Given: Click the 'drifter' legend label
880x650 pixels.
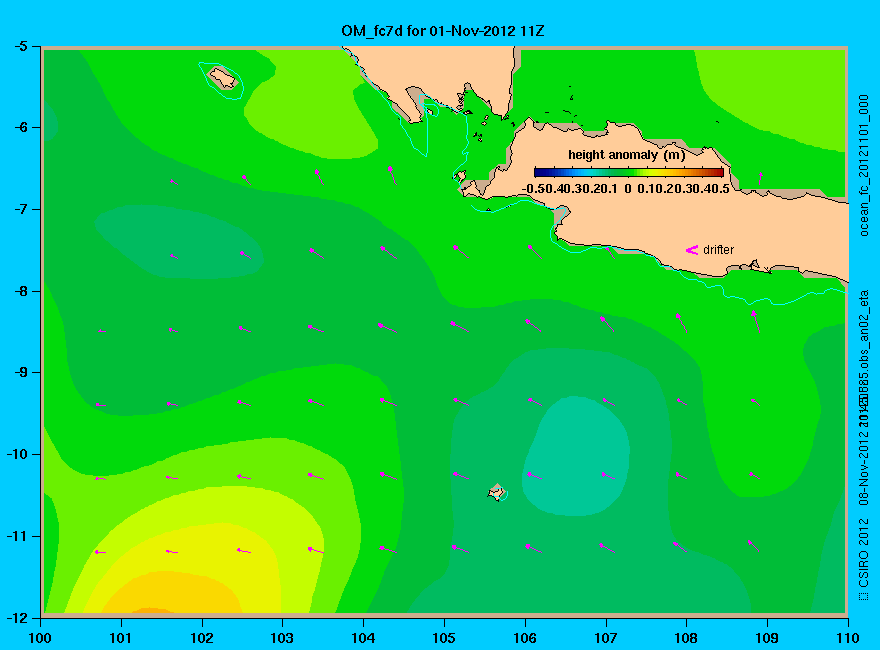Looking at the screenshot, I should pos(718,250).
